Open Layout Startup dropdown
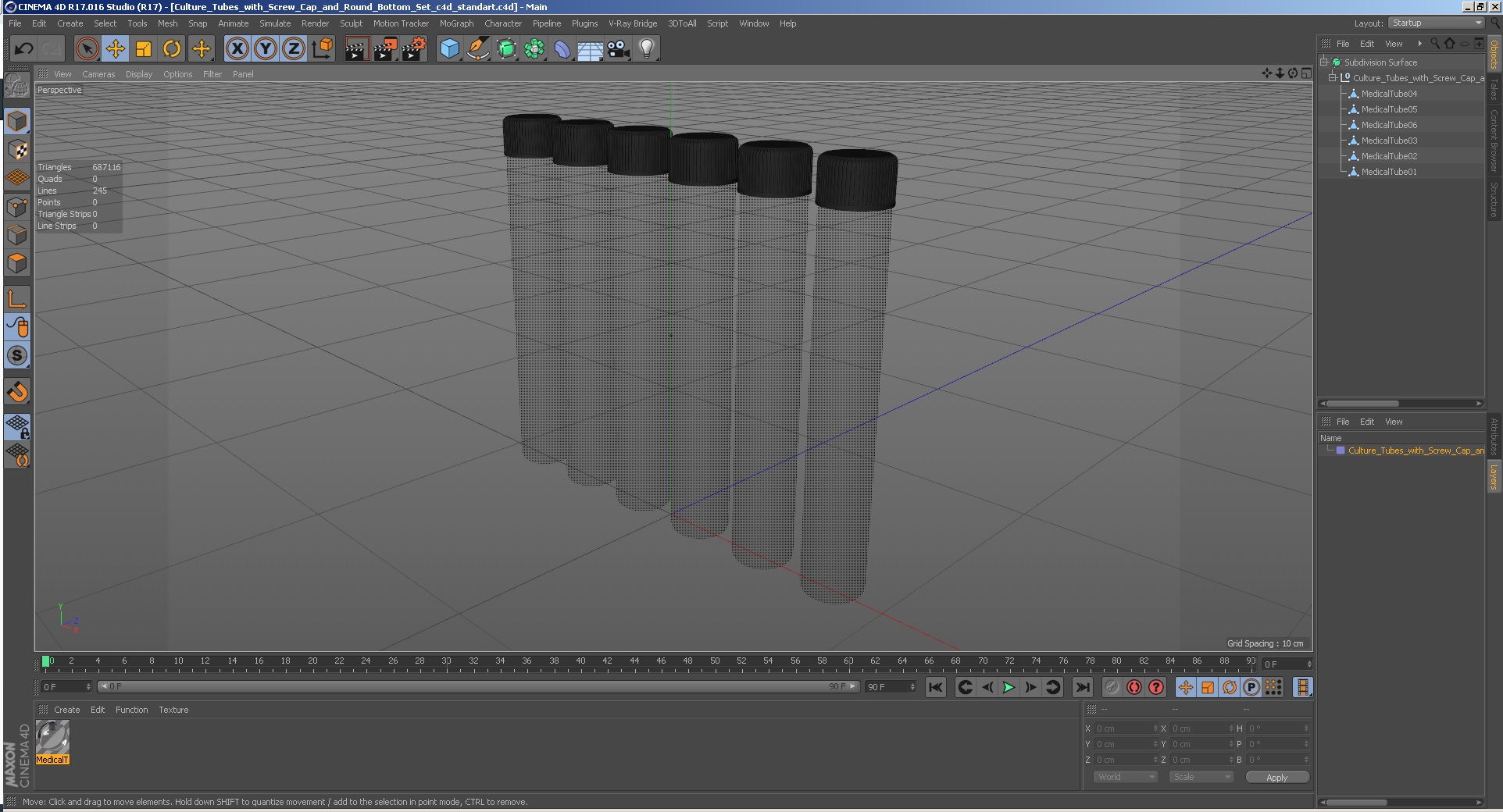 pos(1437,23)
